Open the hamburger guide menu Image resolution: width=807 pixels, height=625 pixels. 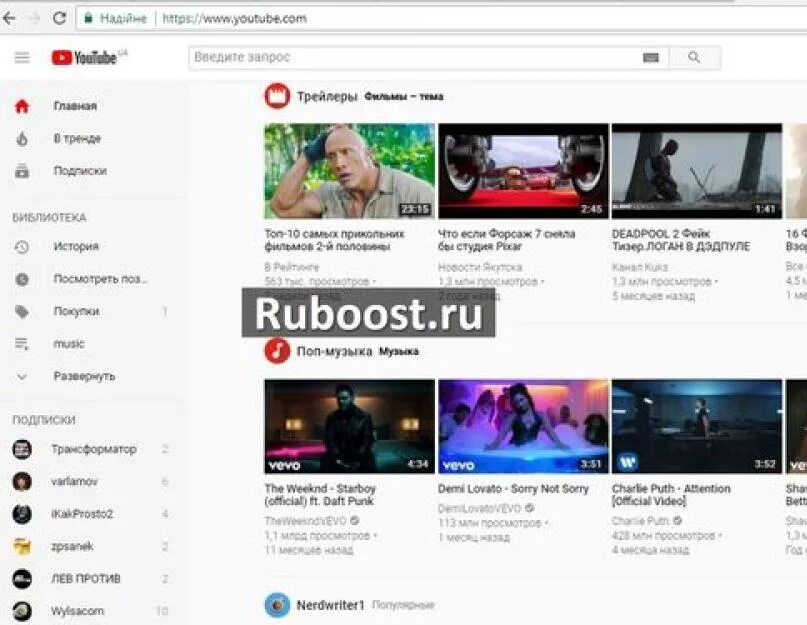click(x=22, y=58)
